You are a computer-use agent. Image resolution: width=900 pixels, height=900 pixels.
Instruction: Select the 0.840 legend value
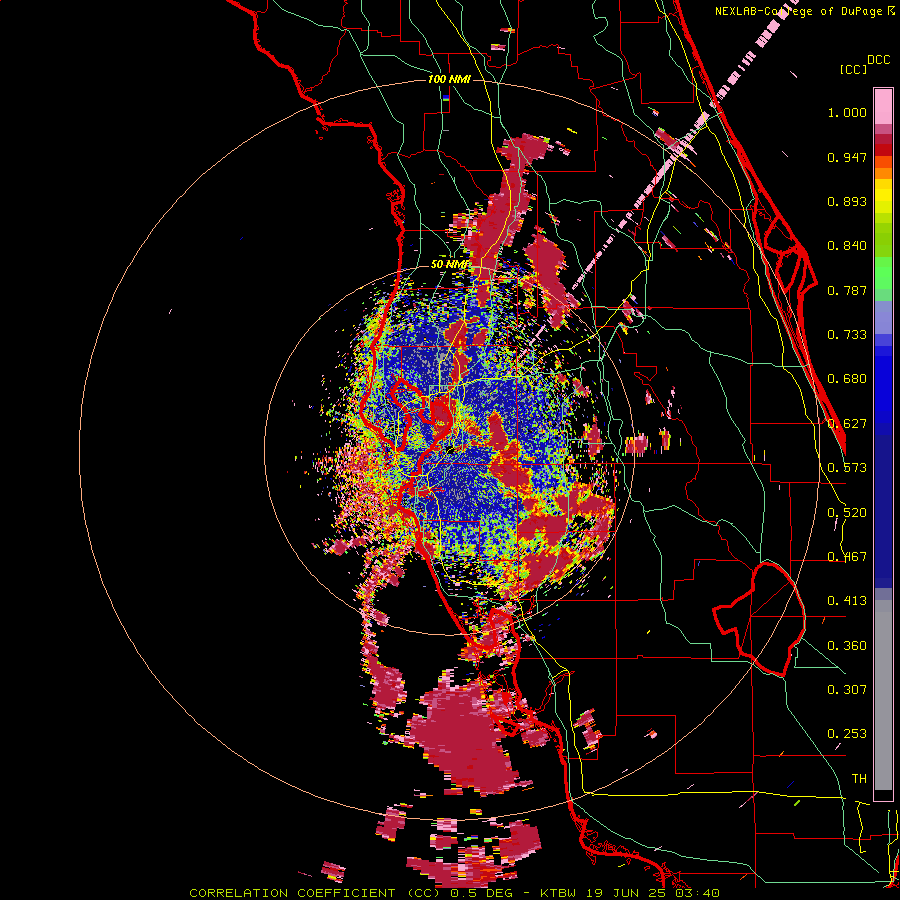tap(847, 246)
